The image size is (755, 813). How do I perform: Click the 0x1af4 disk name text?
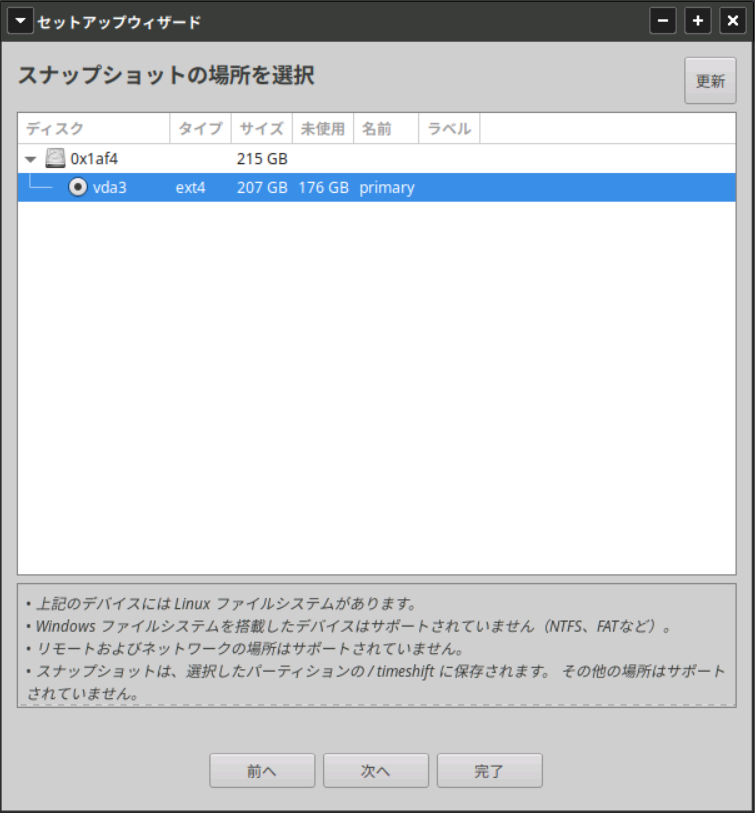click(94, 159)
